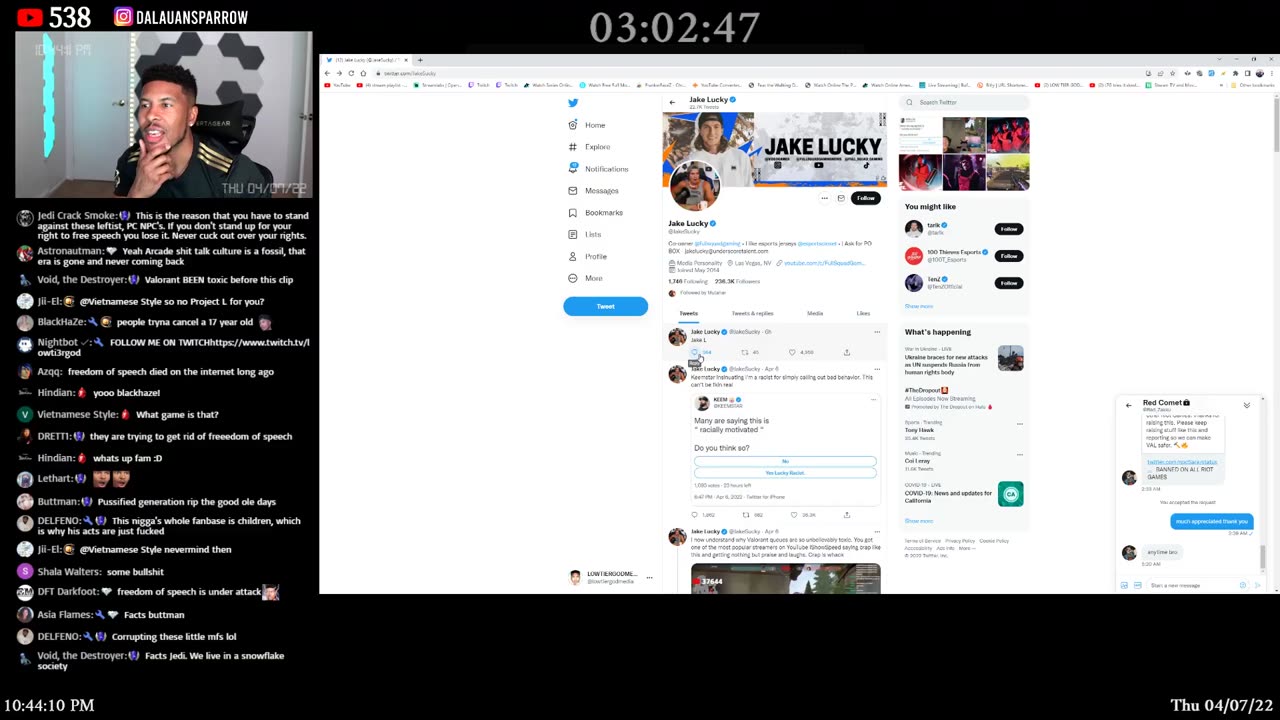Click Show more under What's happening

click(919, 521)
